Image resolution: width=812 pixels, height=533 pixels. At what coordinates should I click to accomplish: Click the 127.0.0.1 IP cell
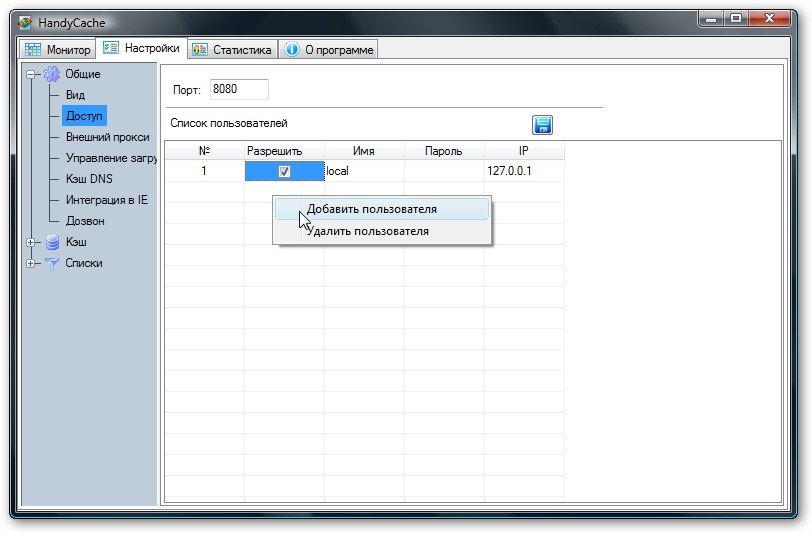pyautogui.click(x=510, y=171)
